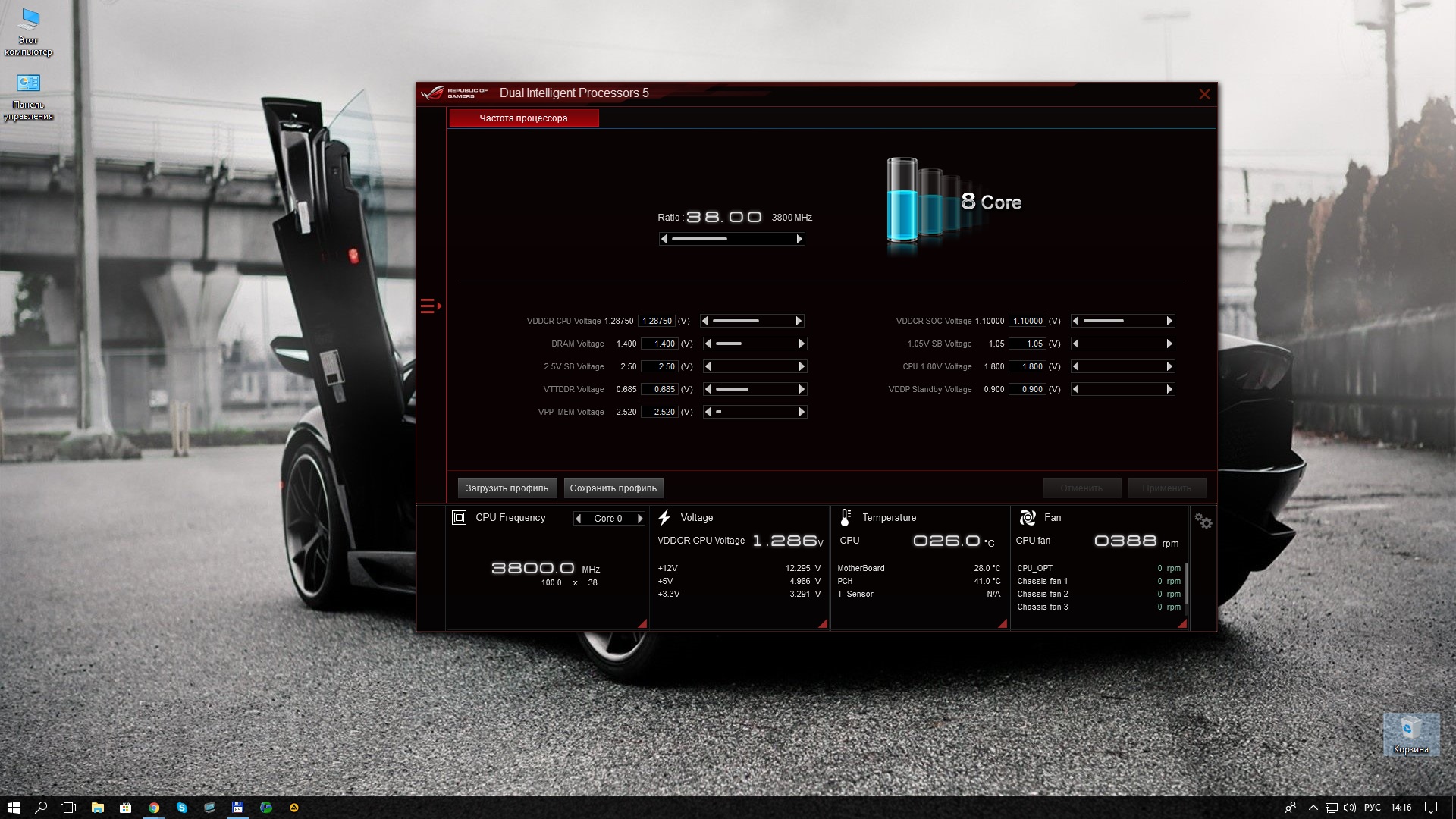Click the Temperature thermometer icon
The width and height of the screenshot is (1456, 819).
846,517
